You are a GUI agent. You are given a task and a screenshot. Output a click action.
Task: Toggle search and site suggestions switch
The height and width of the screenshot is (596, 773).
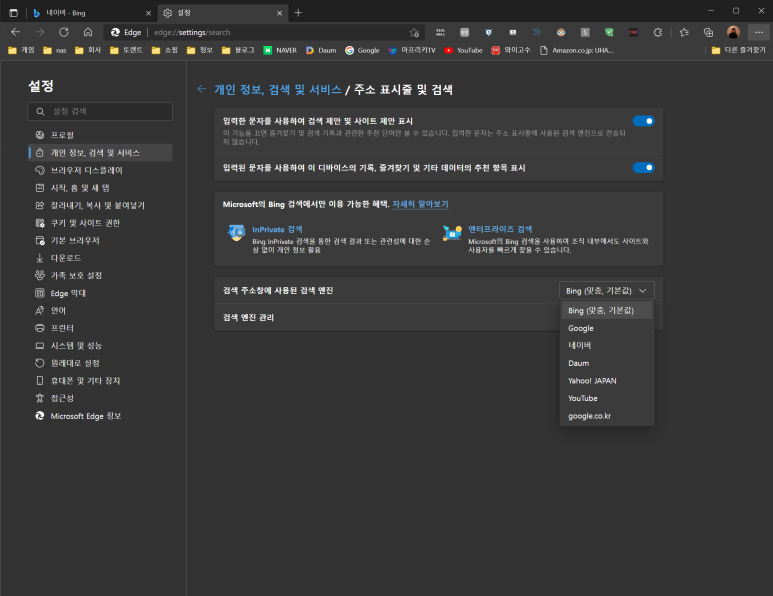[643, 121]
